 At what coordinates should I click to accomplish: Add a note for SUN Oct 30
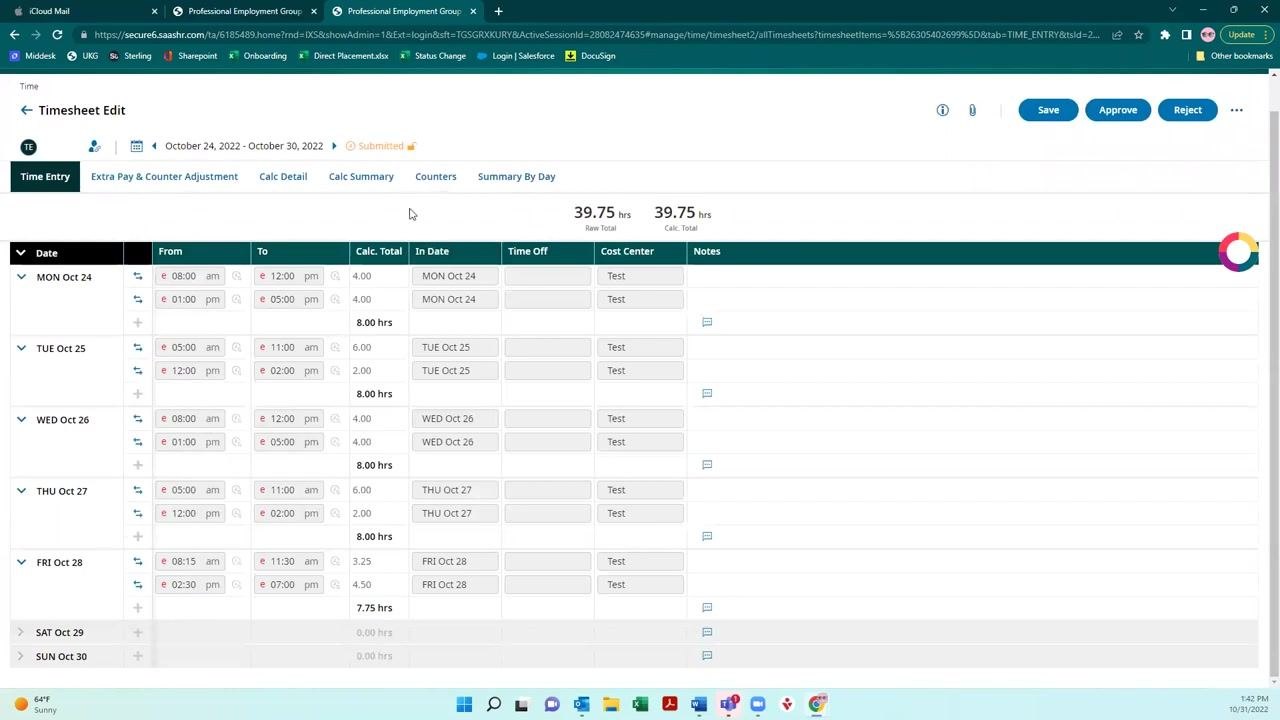[x=707, y=656]
